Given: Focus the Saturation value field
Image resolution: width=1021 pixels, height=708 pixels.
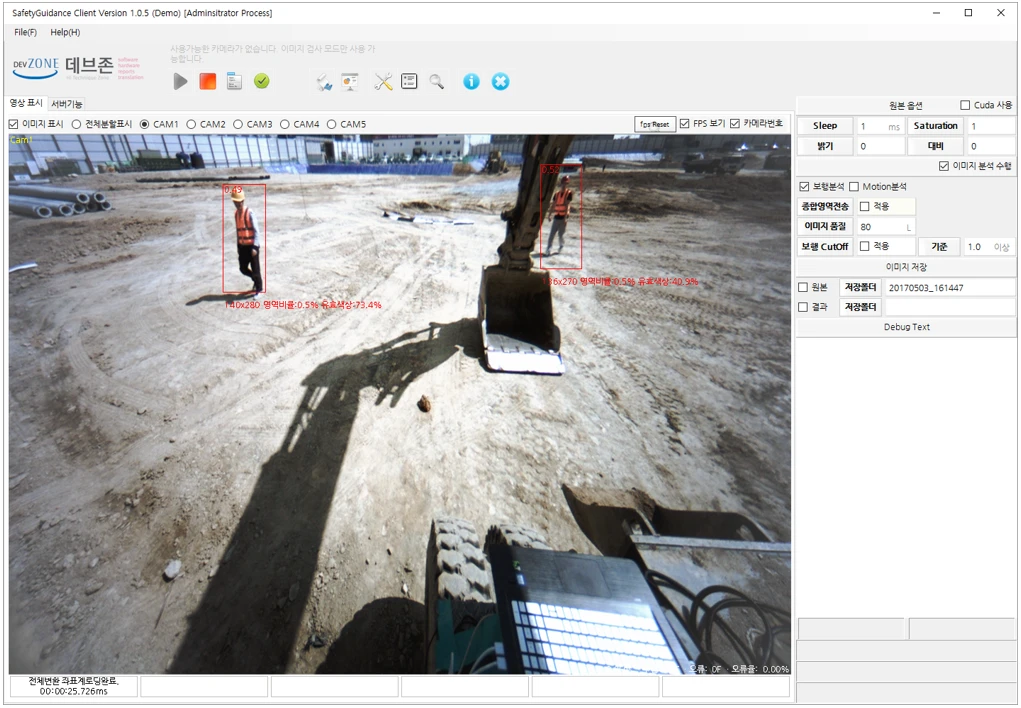Looking at the screenshot, I should click(x=990, y=126).
